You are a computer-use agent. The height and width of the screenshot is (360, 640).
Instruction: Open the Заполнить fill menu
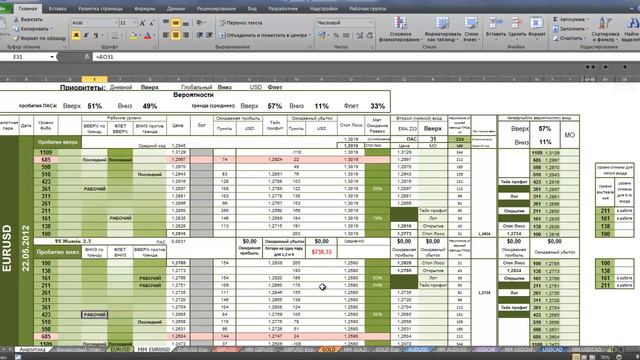[570, 29]
